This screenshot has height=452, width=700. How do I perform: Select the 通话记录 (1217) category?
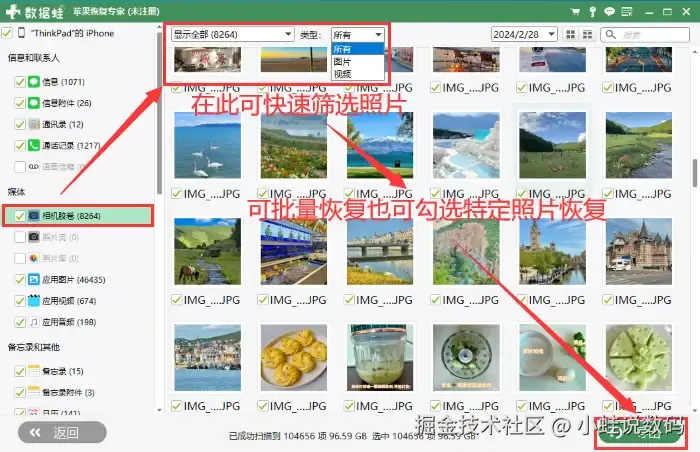point(71,145)
